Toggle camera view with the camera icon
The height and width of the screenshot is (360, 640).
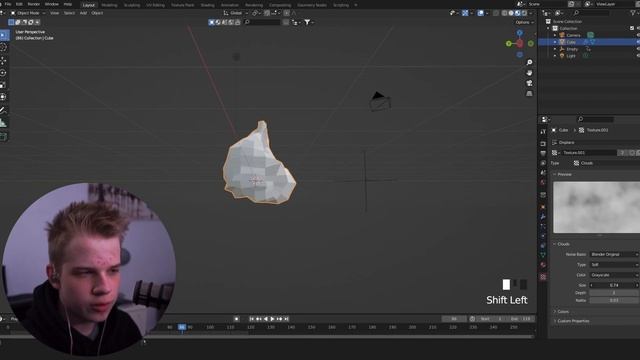pos(529,83)
